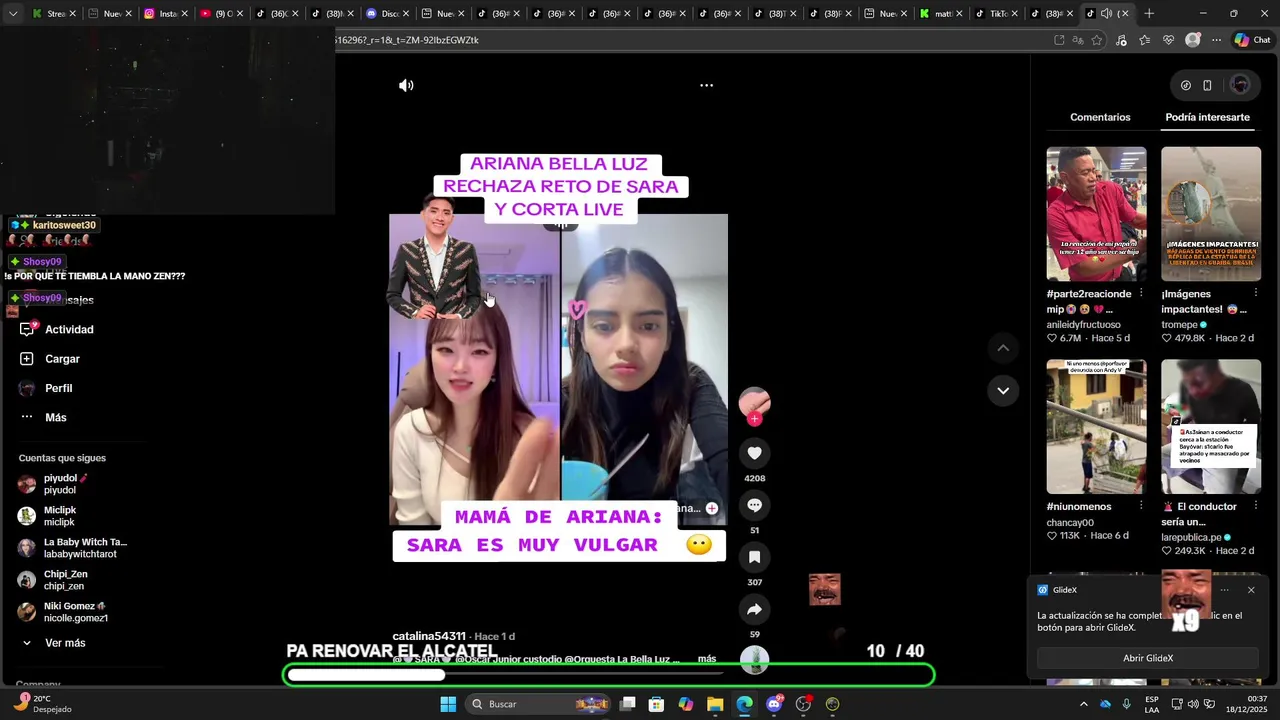The image size is (1280, 720).
Task: Open the 'El conductor sería un...' thumbnail
Action: [x=1211, y=427]
